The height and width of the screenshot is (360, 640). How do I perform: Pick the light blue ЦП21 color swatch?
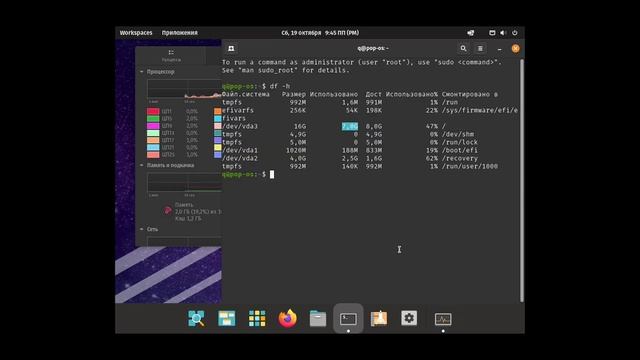(153, 147)
